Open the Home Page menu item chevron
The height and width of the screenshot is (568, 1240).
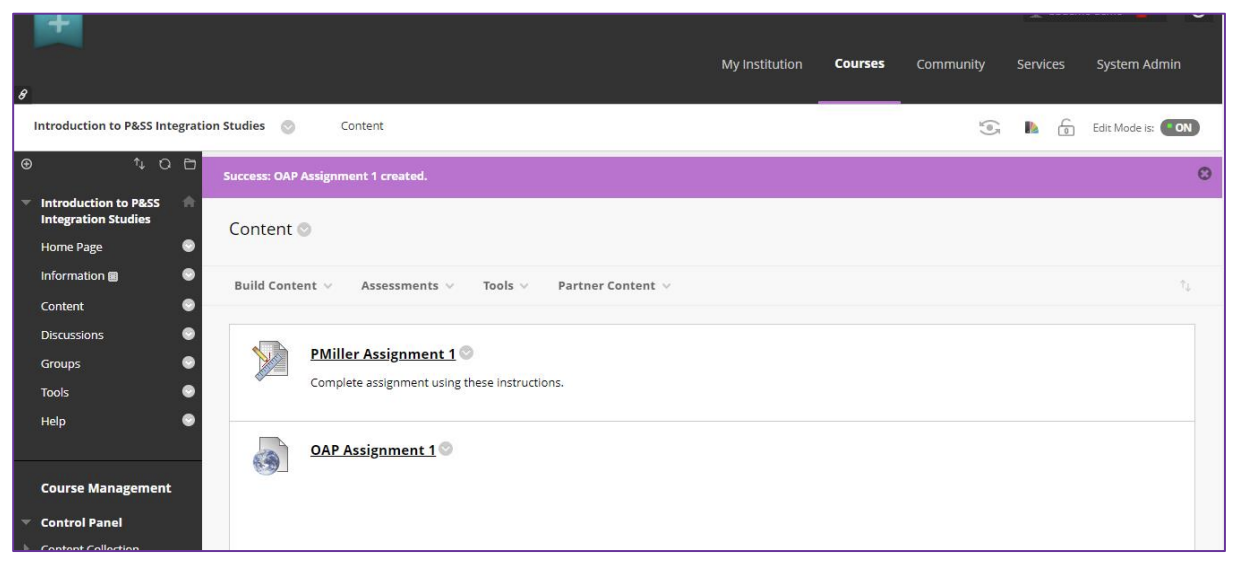tap(189, 247)
